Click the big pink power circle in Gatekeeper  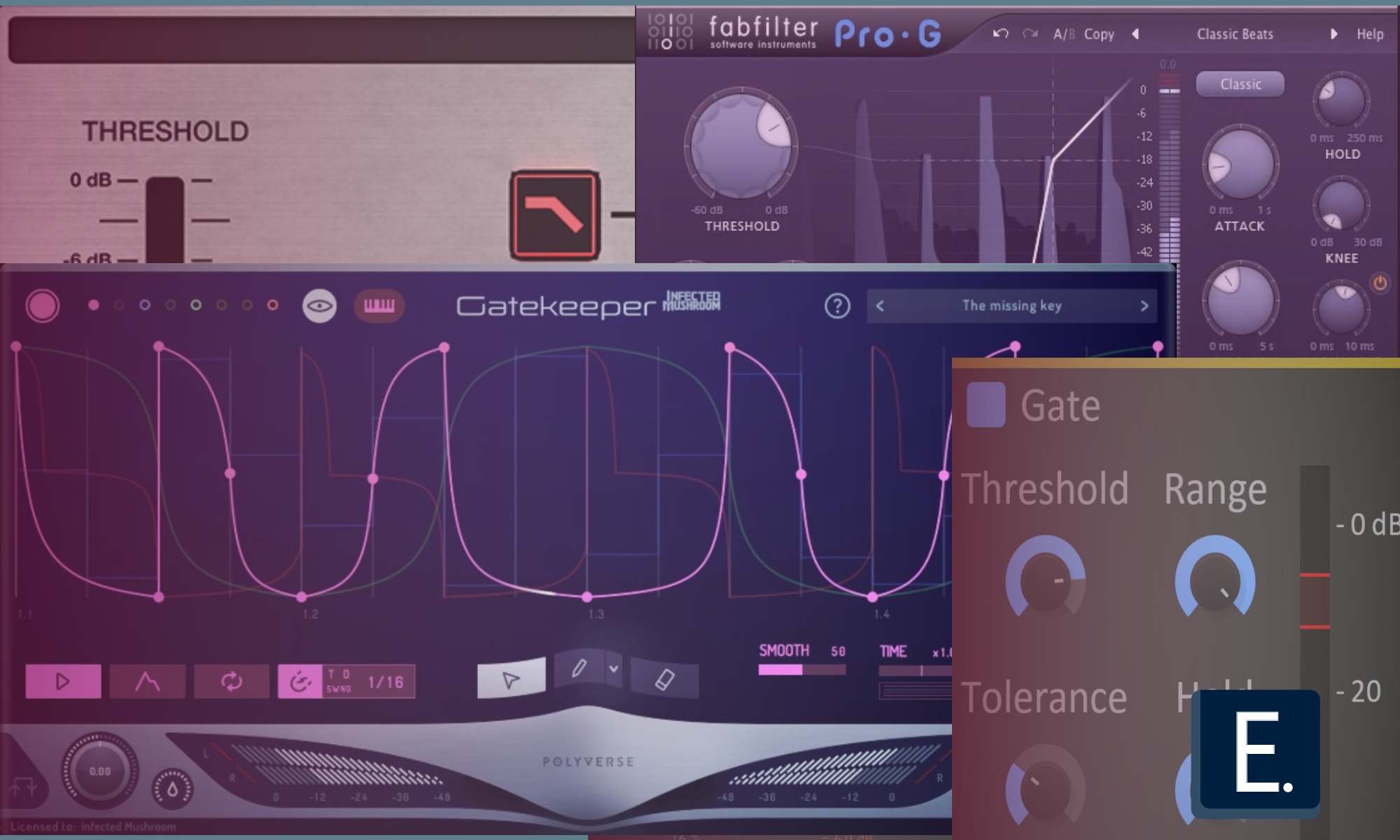coord(43,306)
